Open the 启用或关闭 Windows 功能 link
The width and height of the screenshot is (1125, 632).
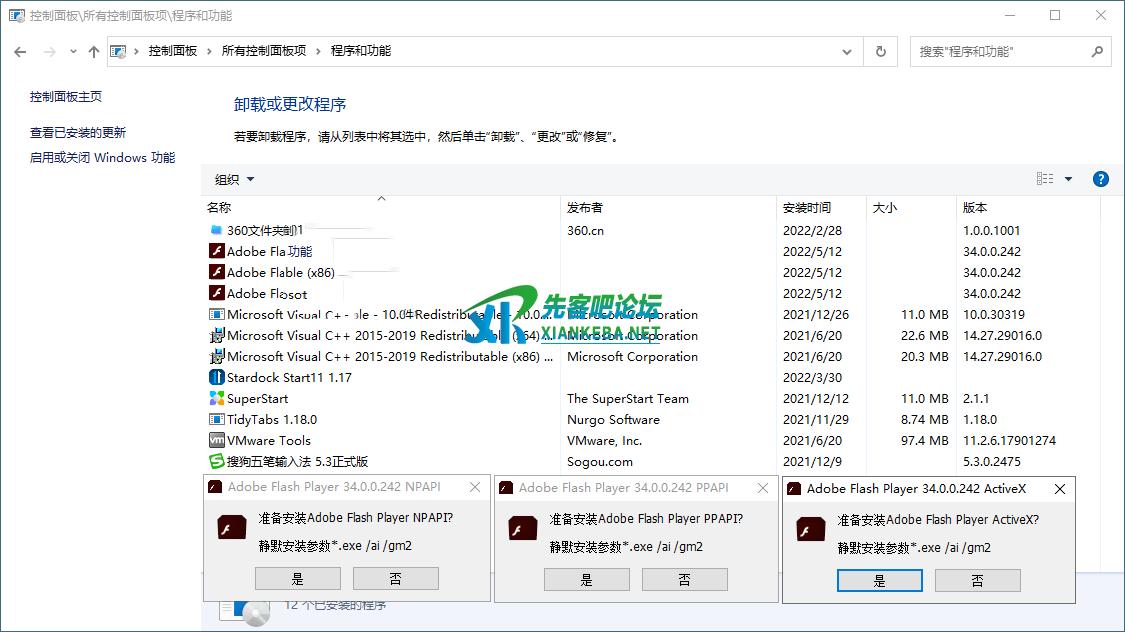coord(102,158)
